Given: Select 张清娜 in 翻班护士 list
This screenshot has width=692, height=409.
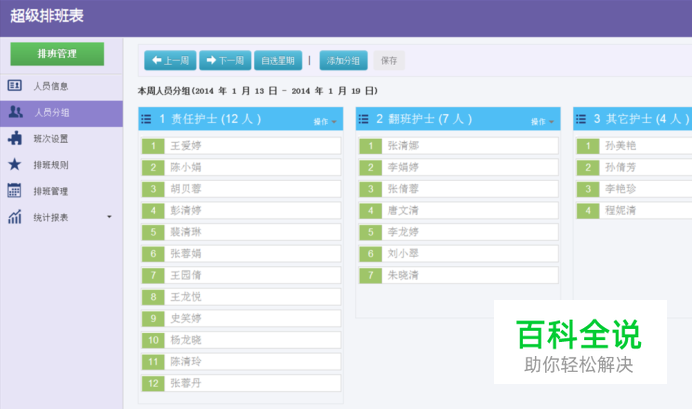Looking at the screenshot, I should tap(459, 146).
